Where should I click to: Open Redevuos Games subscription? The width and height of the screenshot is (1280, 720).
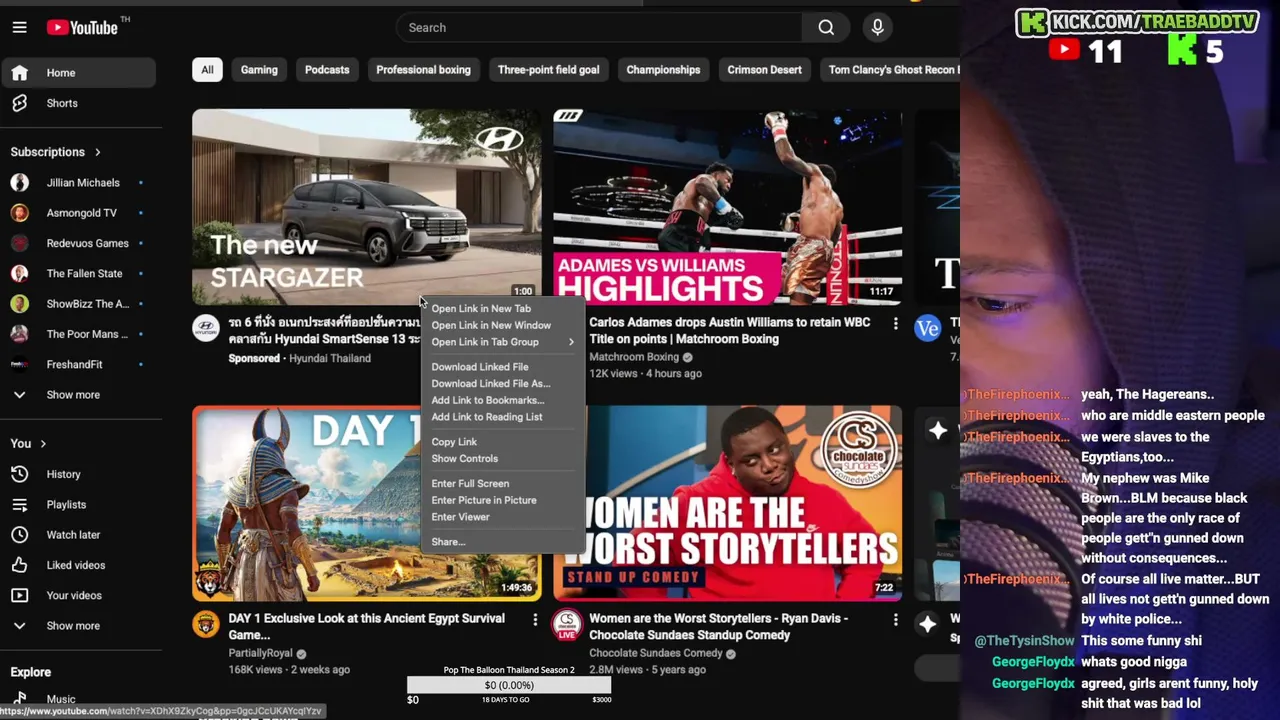tap(78, 243)
